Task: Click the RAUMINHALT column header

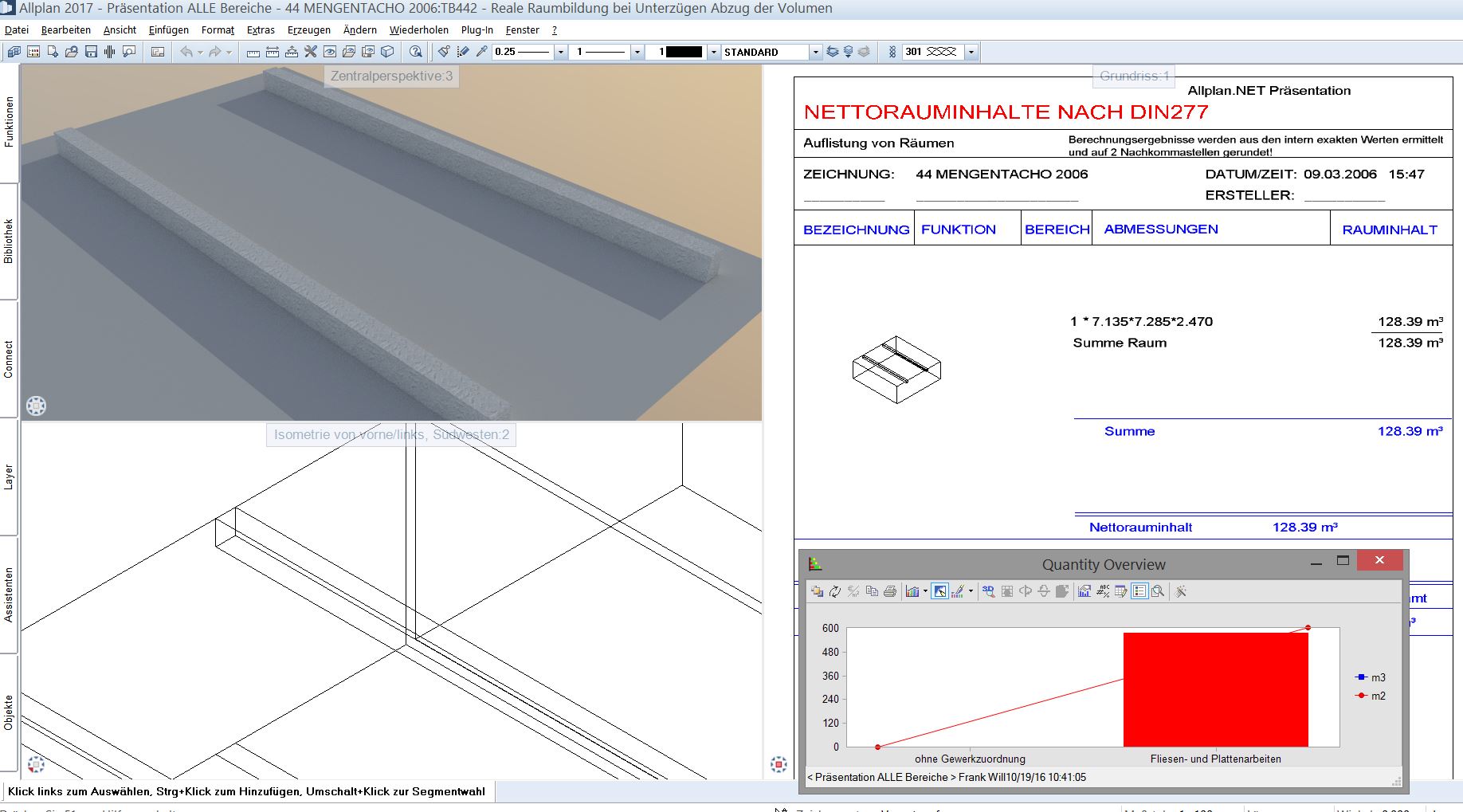Action: pos(1389,229)
